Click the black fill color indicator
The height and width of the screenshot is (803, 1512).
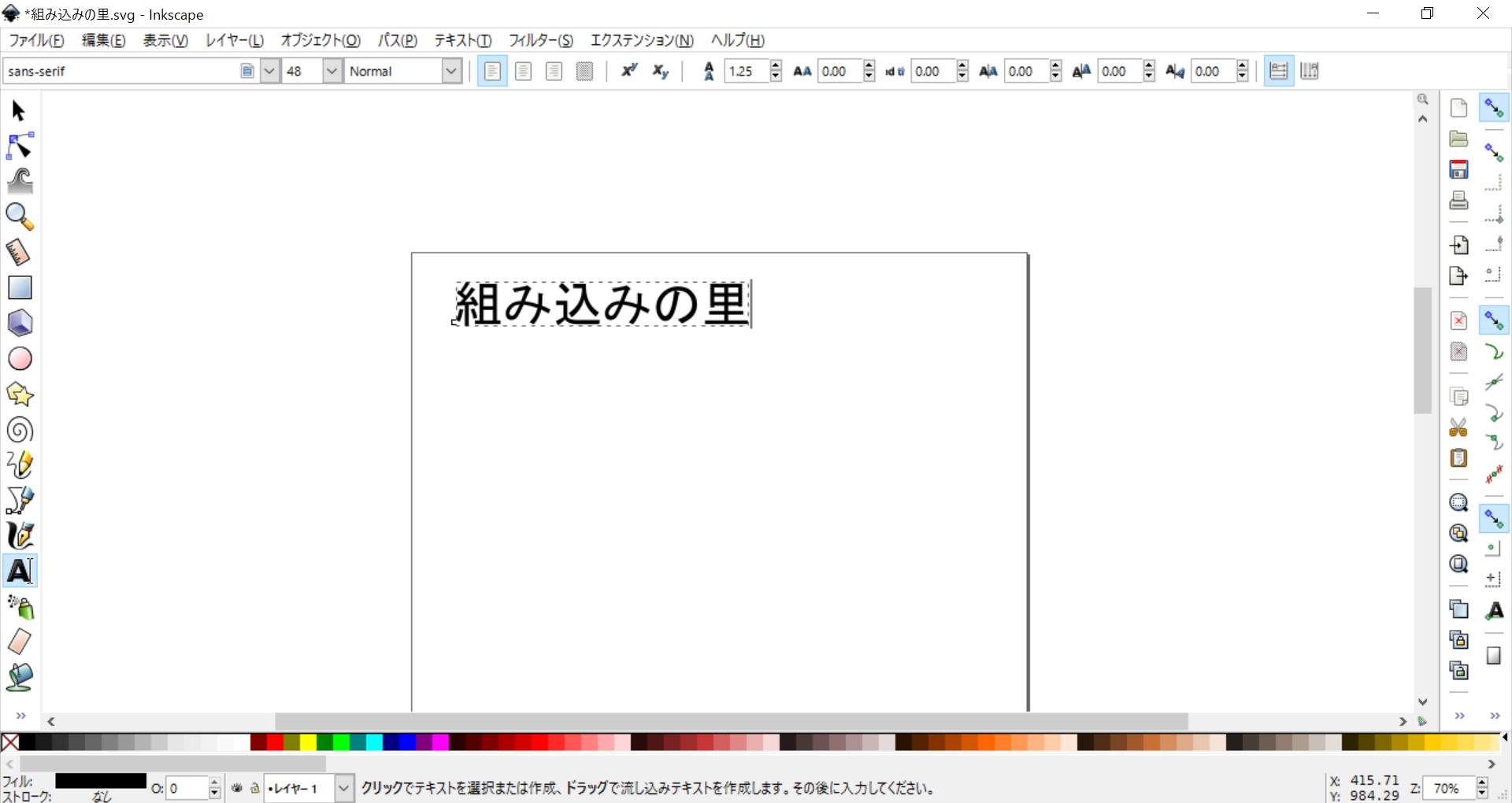point(100,780)
